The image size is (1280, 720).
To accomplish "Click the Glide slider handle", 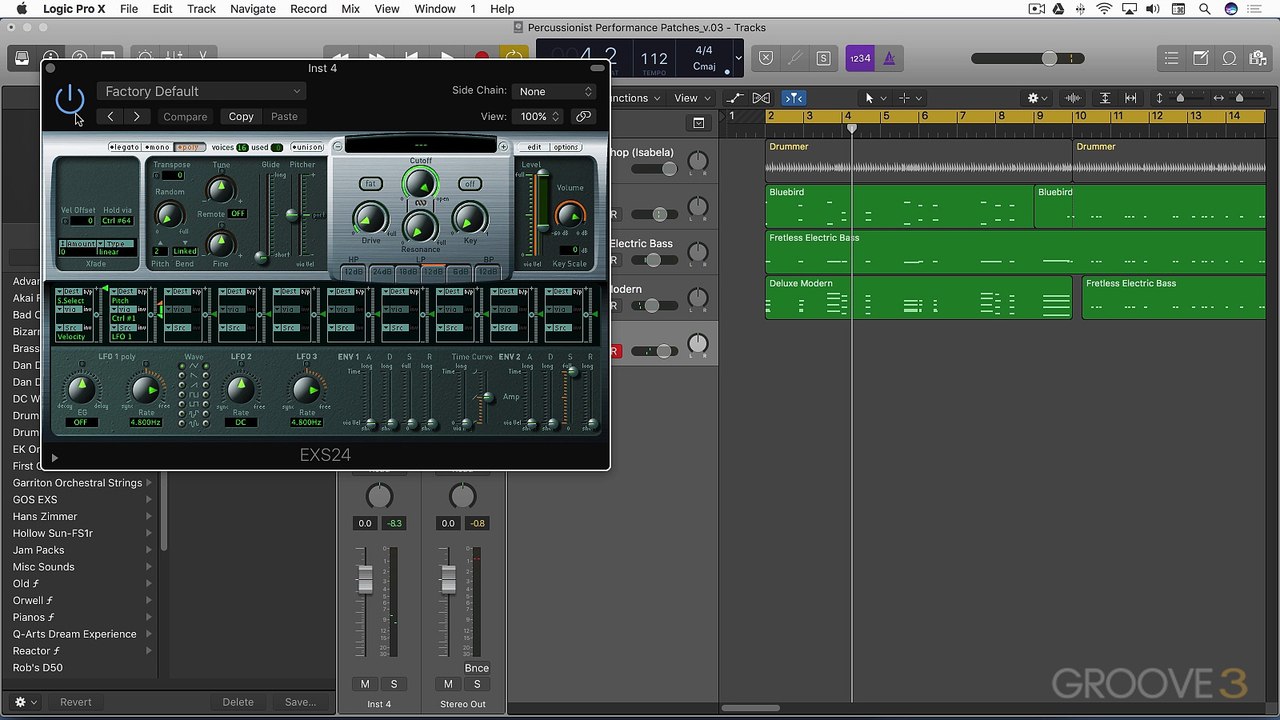I will click(262, 257).
